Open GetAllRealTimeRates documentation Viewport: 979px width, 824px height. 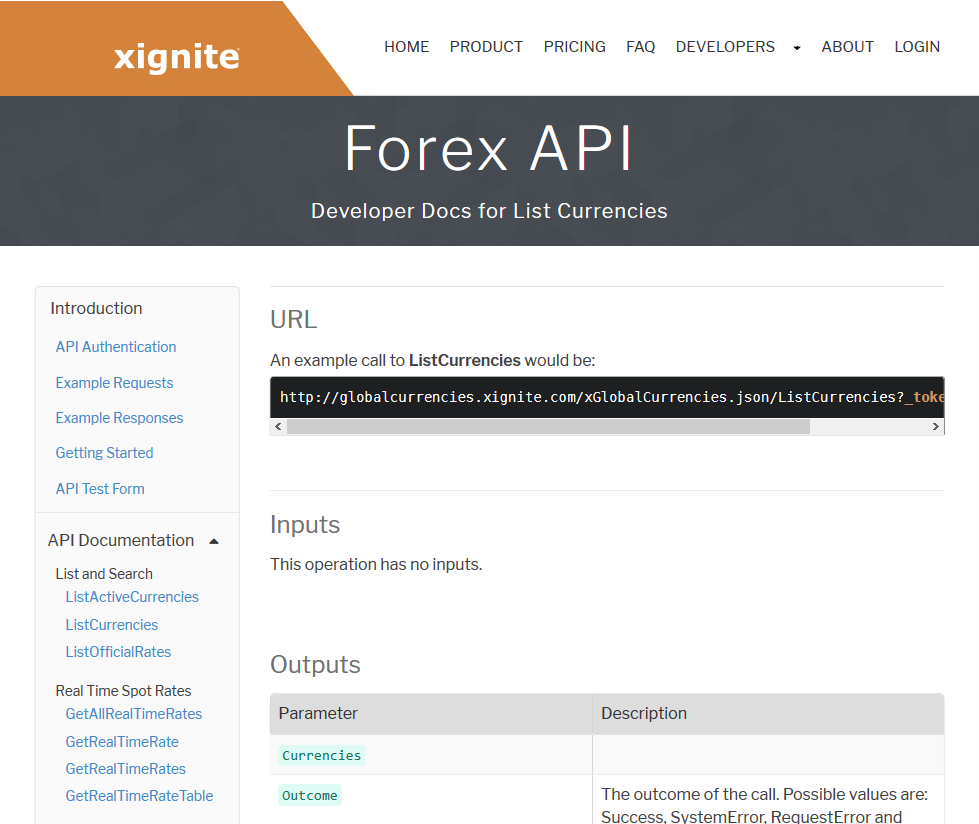coord(134,714)
